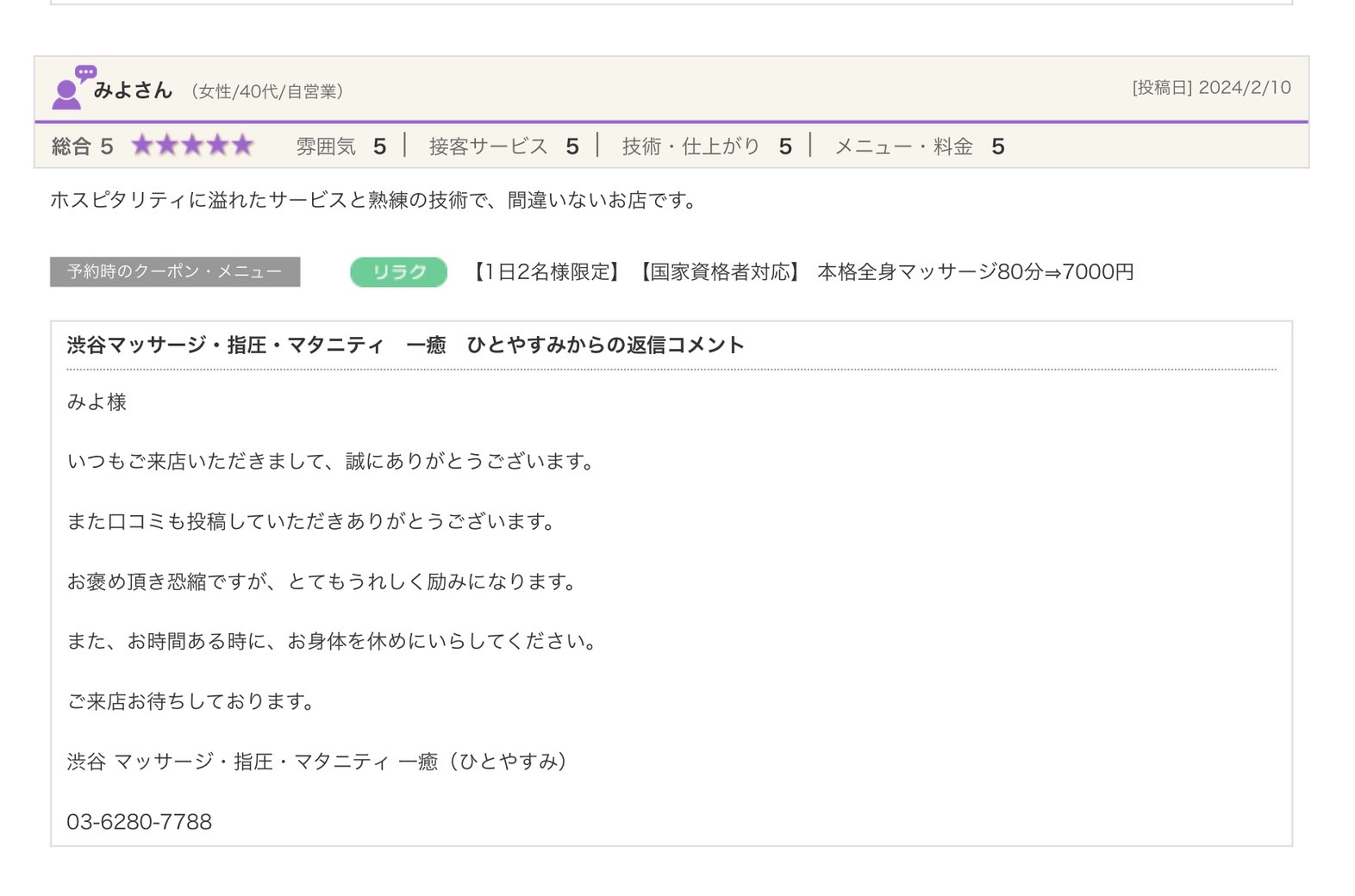Select reviewer attributes (女性/40代/自営業)
The width and height of the screenshot is (1355, 896).
coord(267,91)
